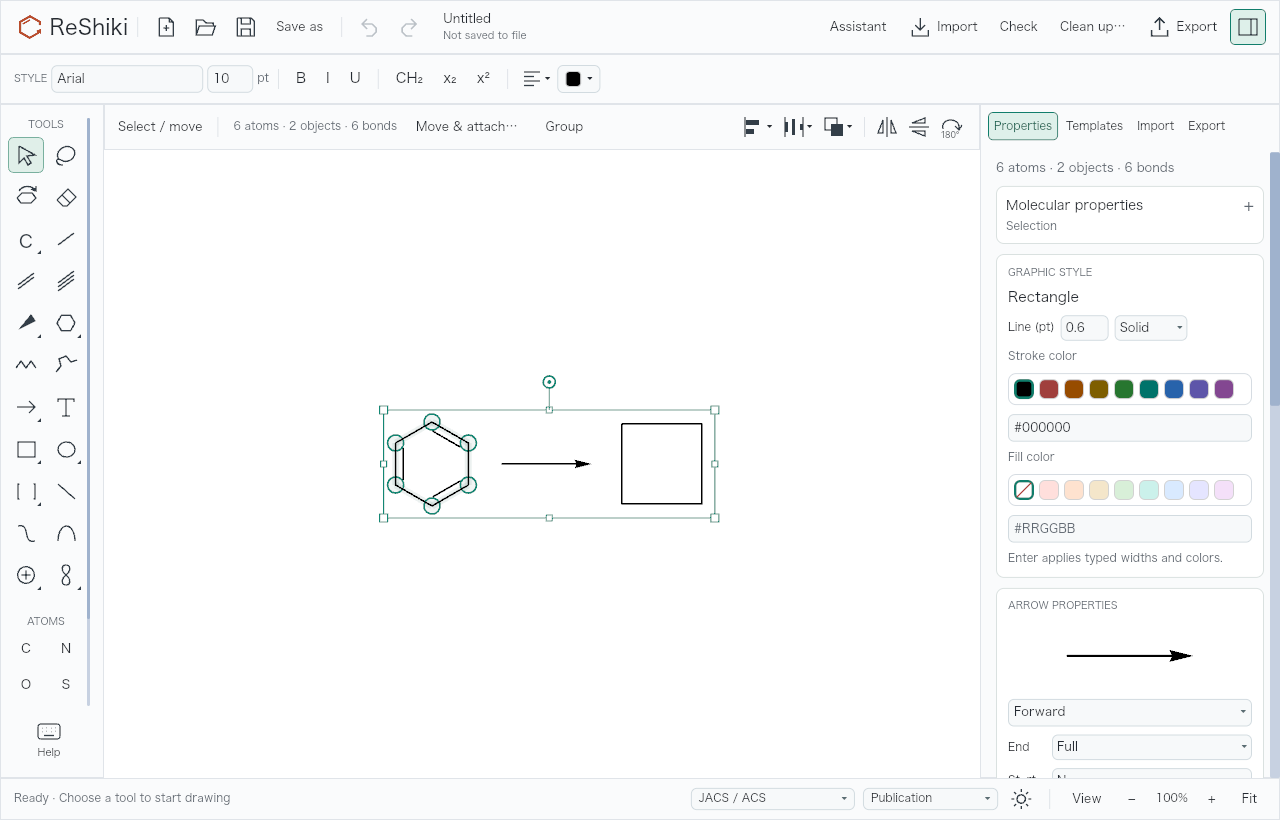Viewport: 1280px width, 820px height.
Task: Choose the benzene ring tool
Action: [66, 323]
